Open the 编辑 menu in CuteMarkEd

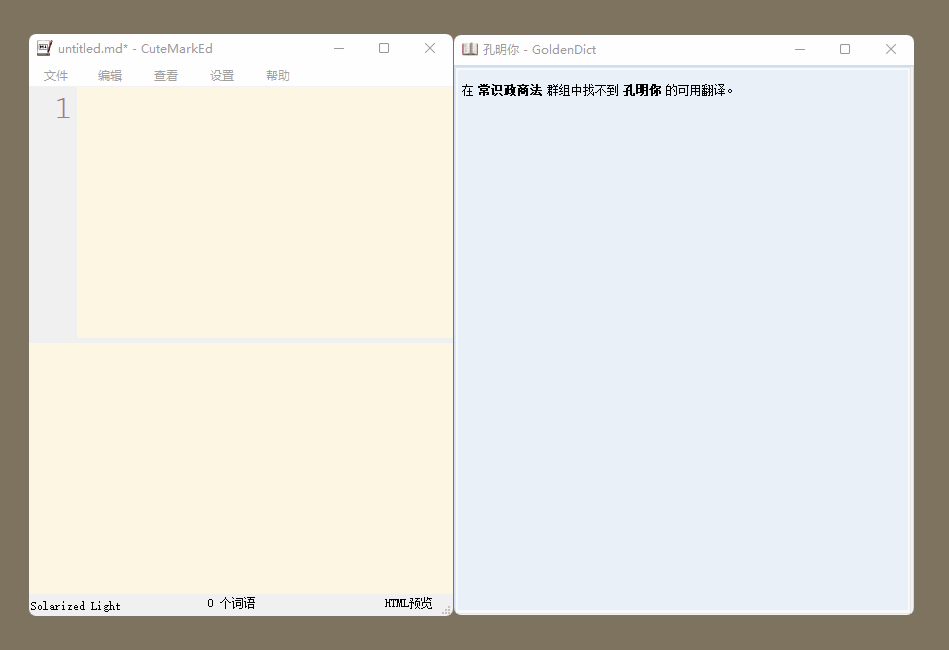110,76
